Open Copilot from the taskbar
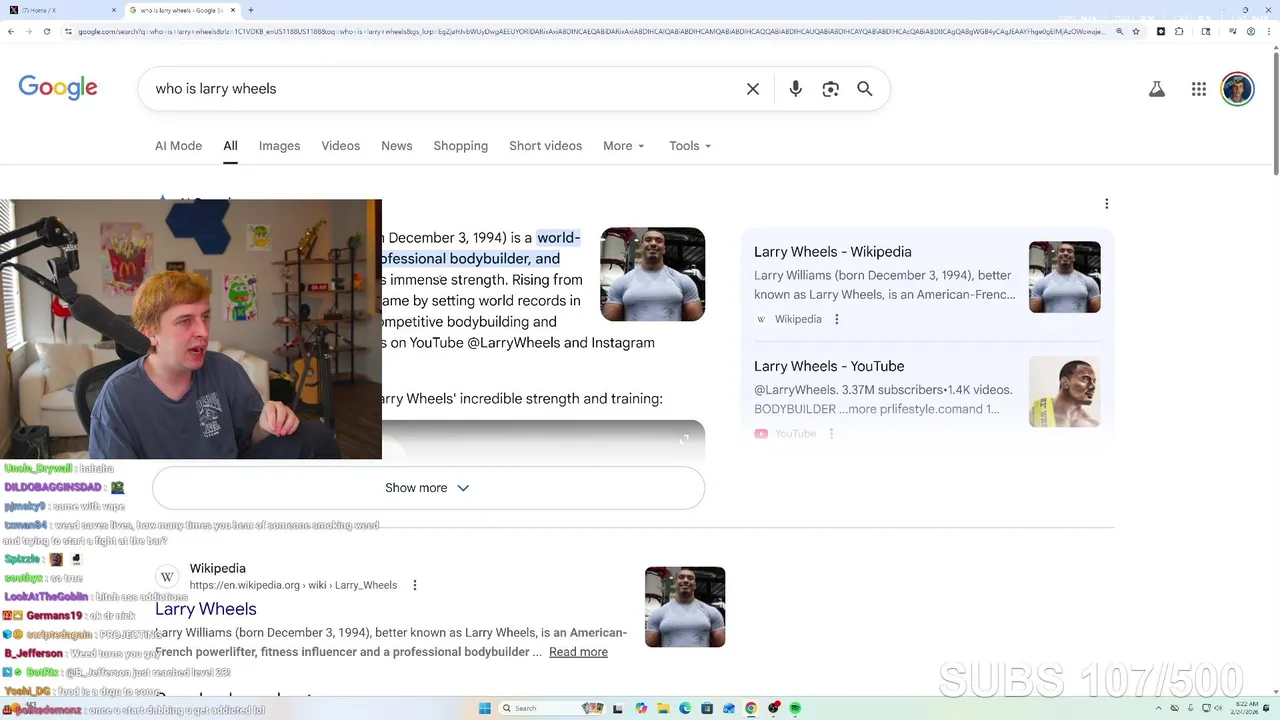The height and width of the screenshot is (720, 1280). tap(641, 708)
